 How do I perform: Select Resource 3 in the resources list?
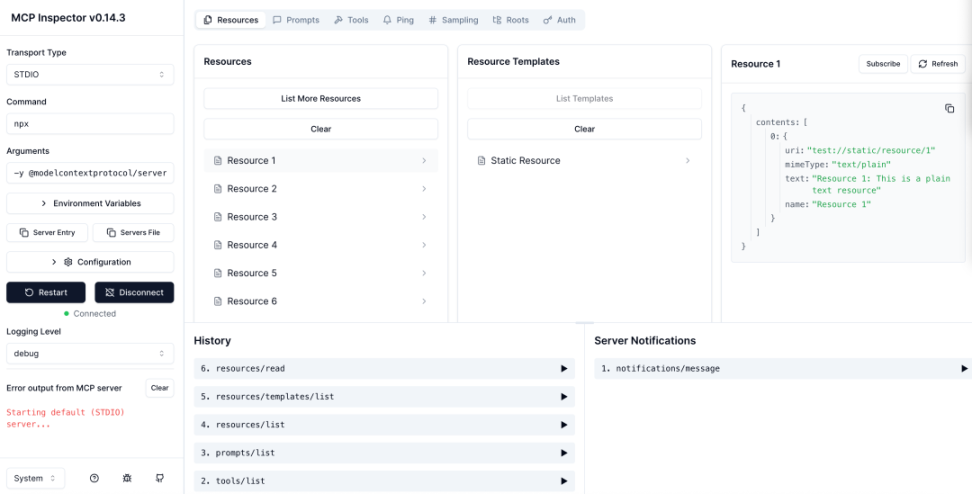pos(320,217)
